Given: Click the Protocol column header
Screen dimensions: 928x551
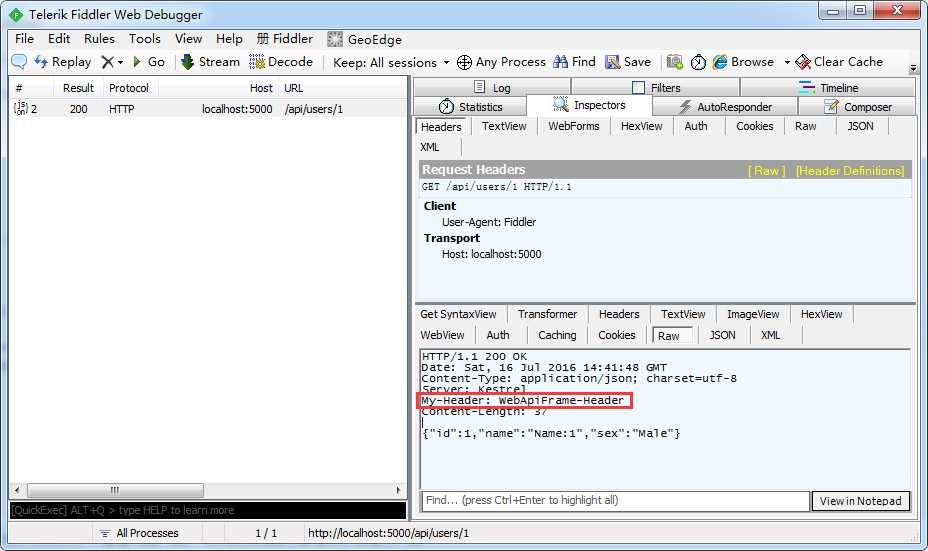Looking at the screenshot, I should click(x=128, y=88).
